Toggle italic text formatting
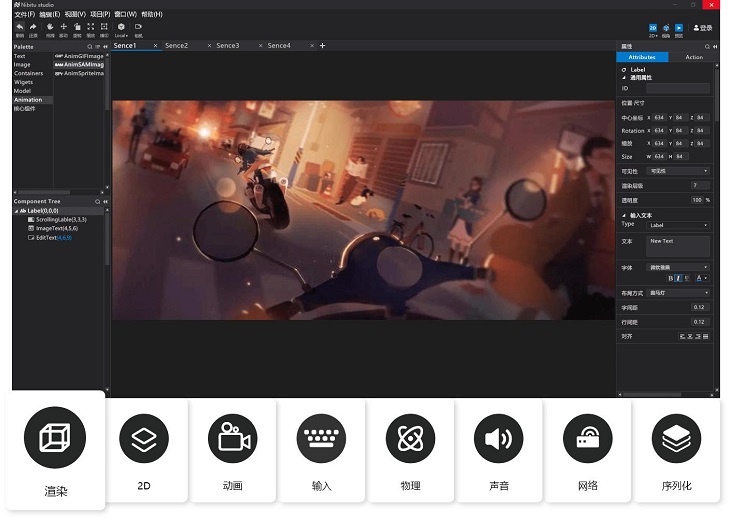730x520 pixels. pos(679,278)
